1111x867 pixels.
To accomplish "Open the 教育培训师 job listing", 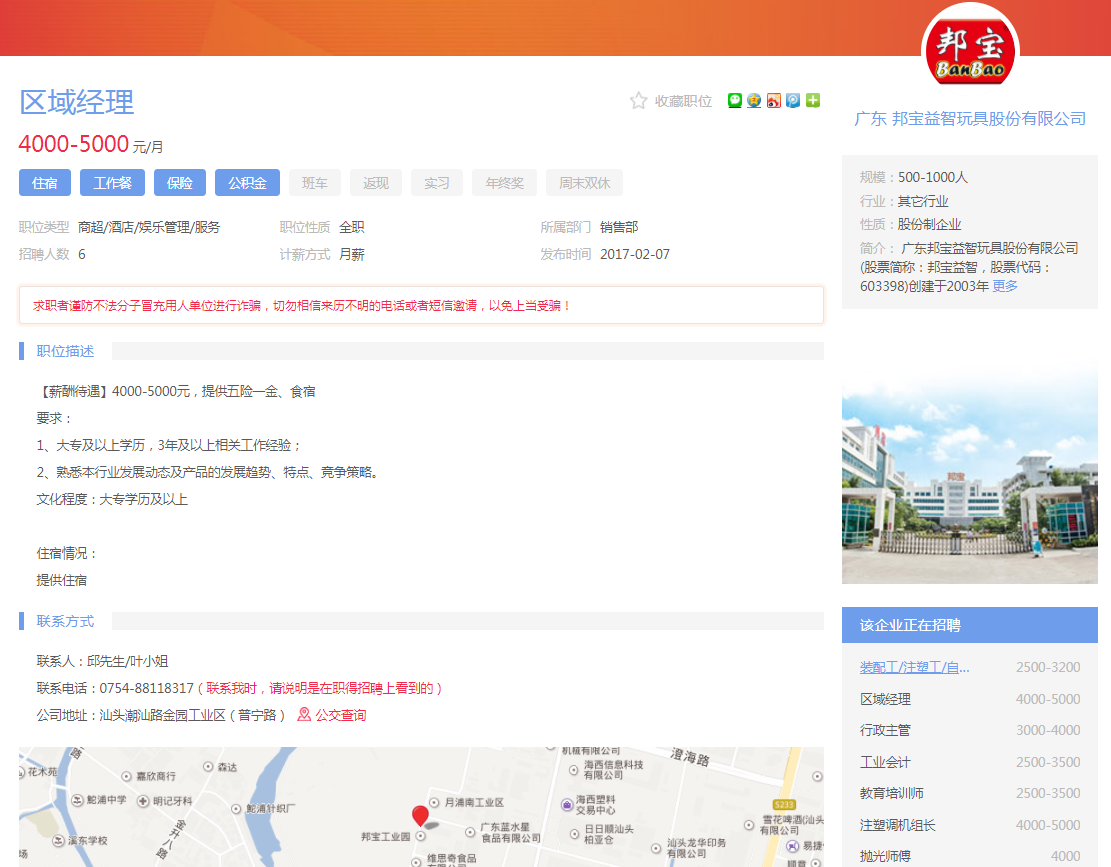I will [891, 793].
